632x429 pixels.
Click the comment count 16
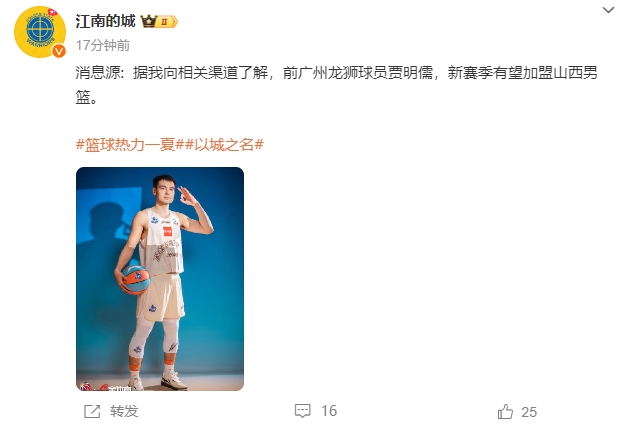329,411
